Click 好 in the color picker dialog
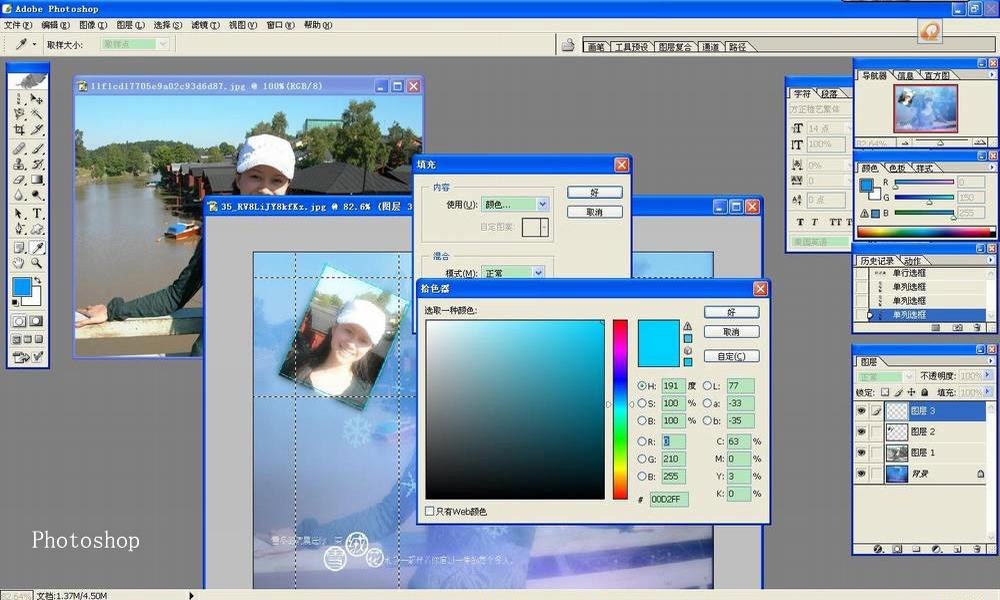Viewport: 1000px width, 600px height. tap(731, 312)
